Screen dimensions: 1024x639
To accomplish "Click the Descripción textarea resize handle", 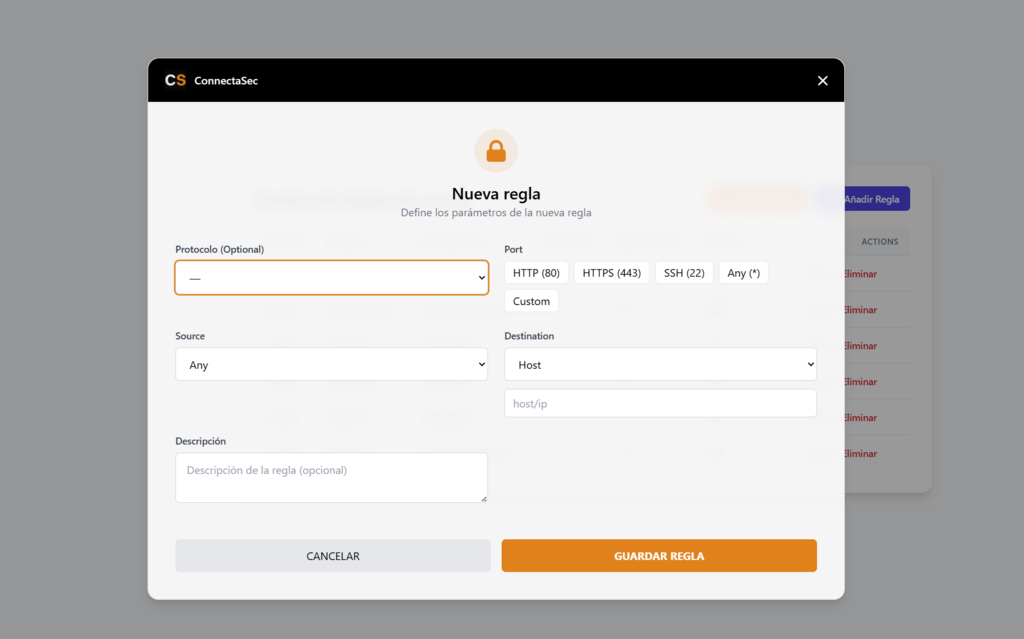I will click(x=483, y=498).
